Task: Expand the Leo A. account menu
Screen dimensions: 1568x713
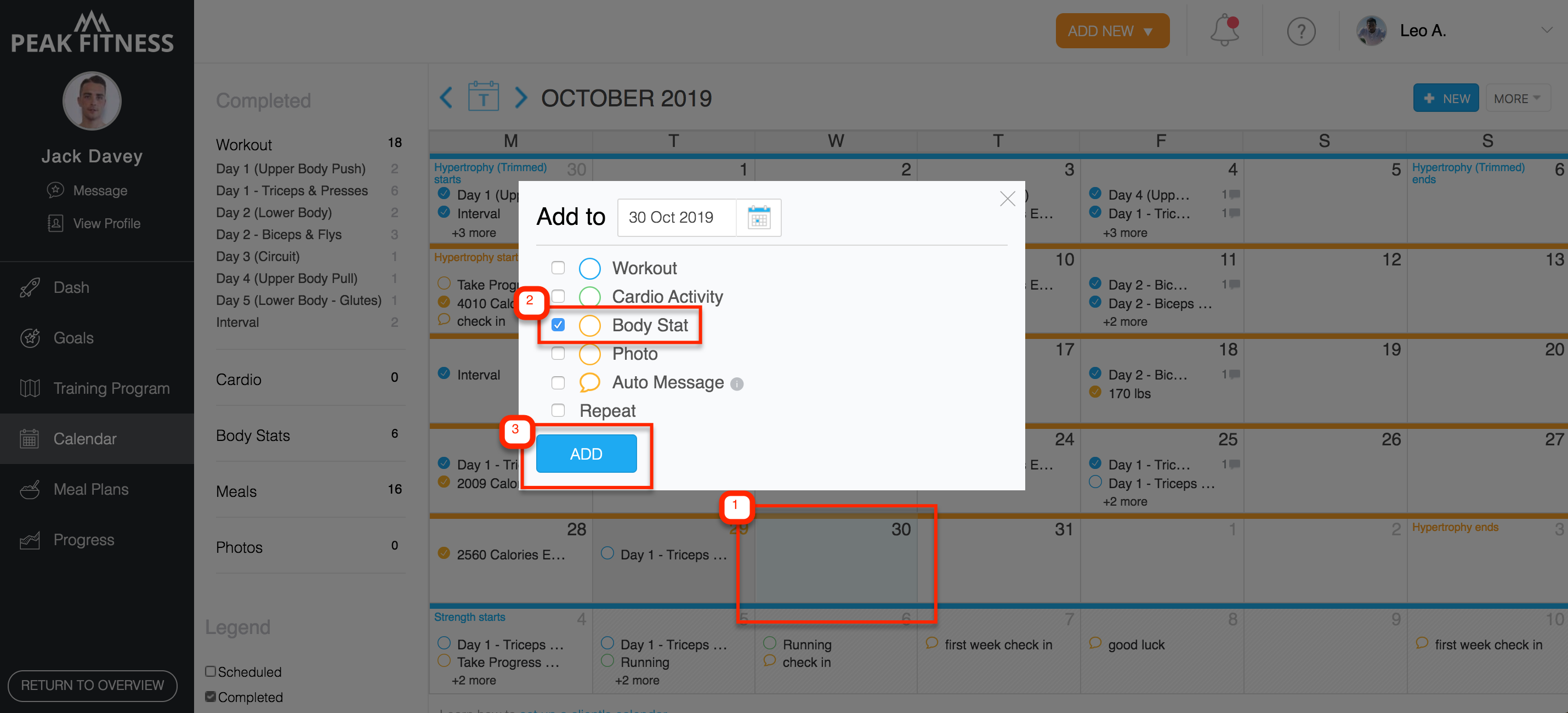Action: click(x=1546, y=31)
